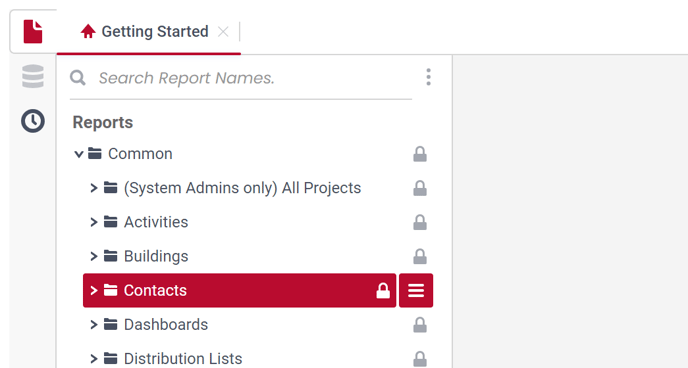Click the lock icon on Contacts row
Viewport: 688px width, 368px height.
pyautogui.click(x=383, y=290)
